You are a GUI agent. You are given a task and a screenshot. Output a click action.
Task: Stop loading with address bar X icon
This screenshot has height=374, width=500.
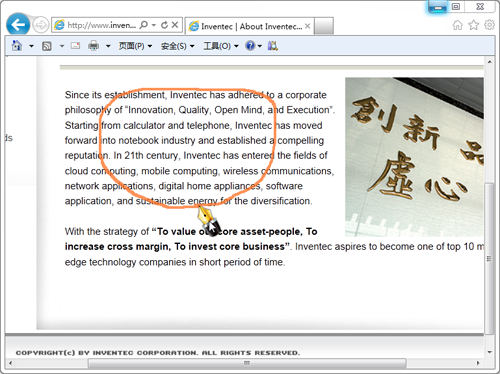(x=175, y=25)
